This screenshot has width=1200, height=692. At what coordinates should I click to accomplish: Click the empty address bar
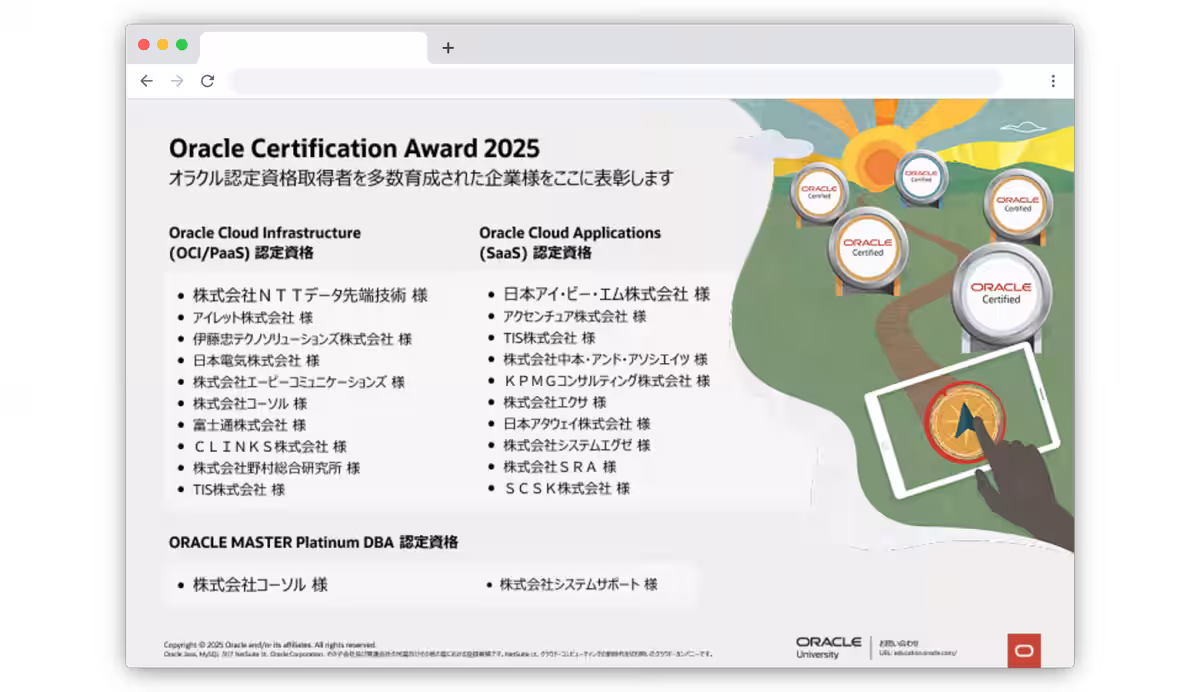[x=615, y=81]
